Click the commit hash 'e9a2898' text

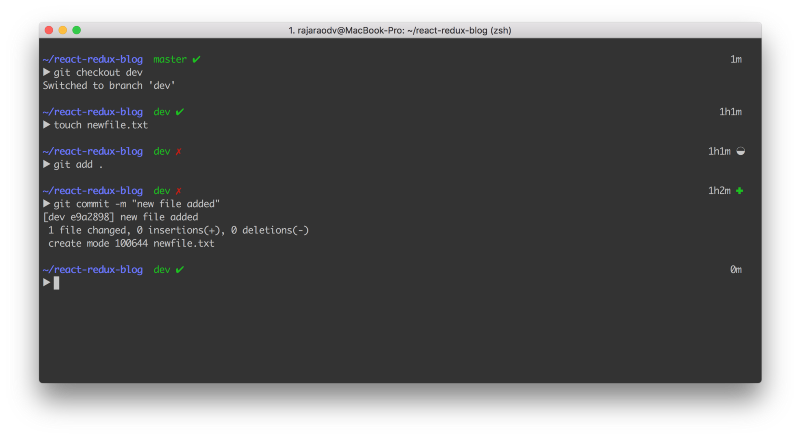[90, 217]
